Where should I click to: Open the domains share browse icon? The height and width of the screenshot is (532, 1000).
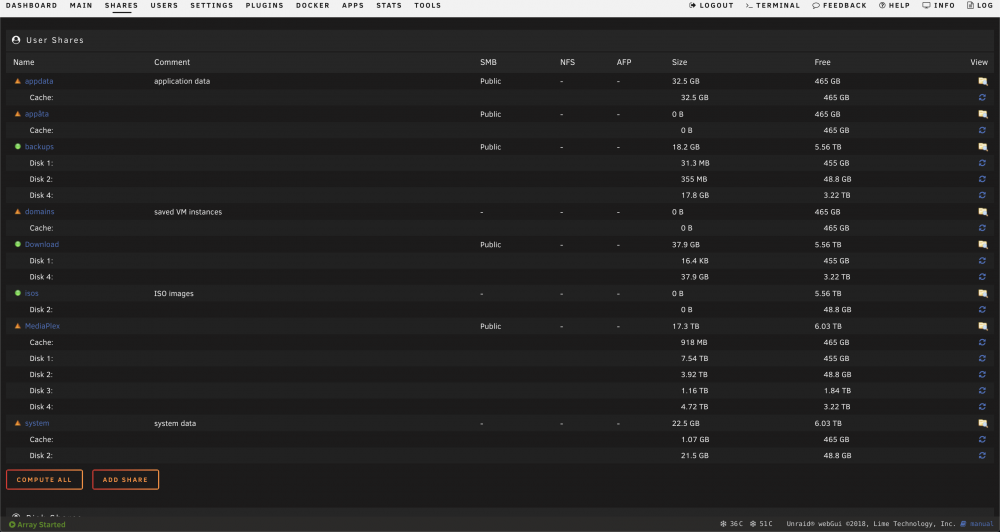coord(982,212)
